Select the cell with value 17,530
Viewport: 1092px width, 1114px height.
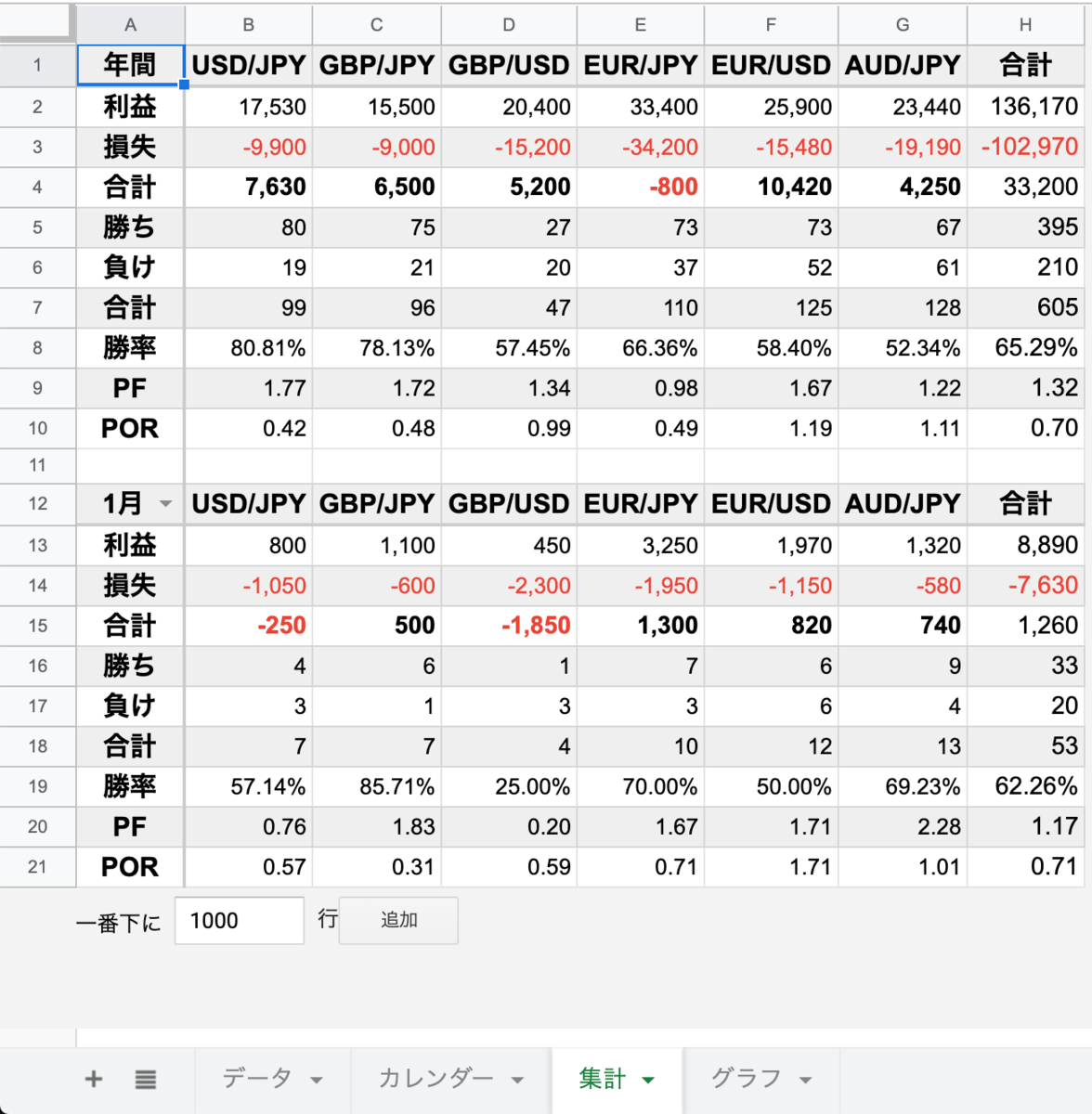tap(249, 107)
